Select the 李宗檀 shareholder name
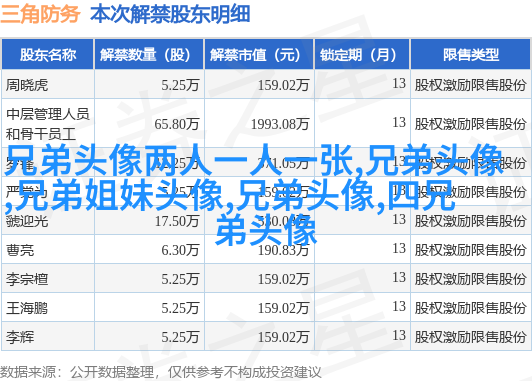 pyautogui.click(x=27, y=279)
